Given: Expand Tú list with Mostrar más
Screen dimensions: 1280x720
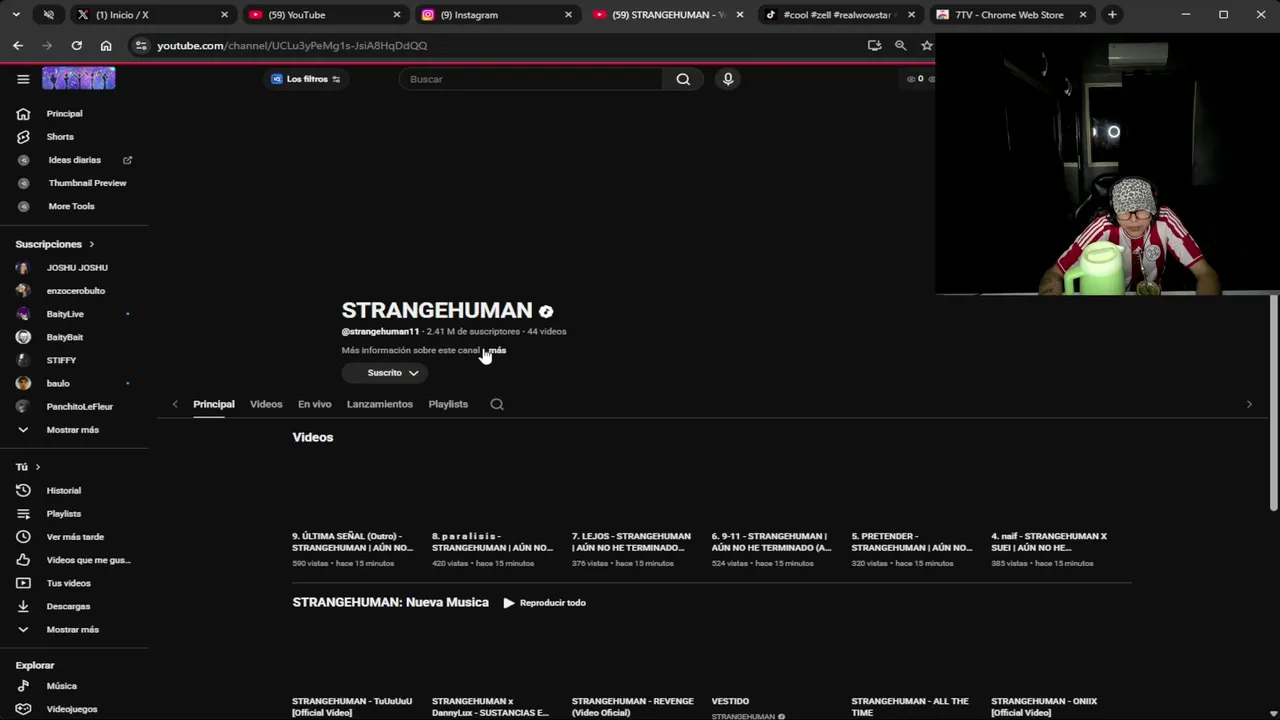Looking at the screenshot, I should (74, 630).
